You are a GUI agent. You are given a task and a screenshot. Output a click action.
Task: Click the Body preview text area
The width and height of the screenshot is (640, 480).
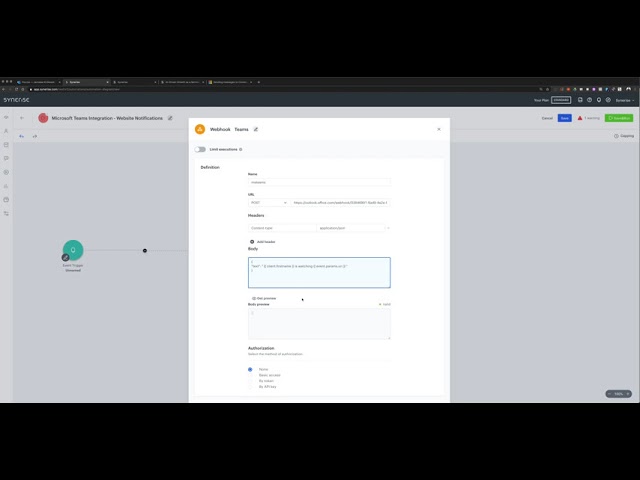(319, 324)
